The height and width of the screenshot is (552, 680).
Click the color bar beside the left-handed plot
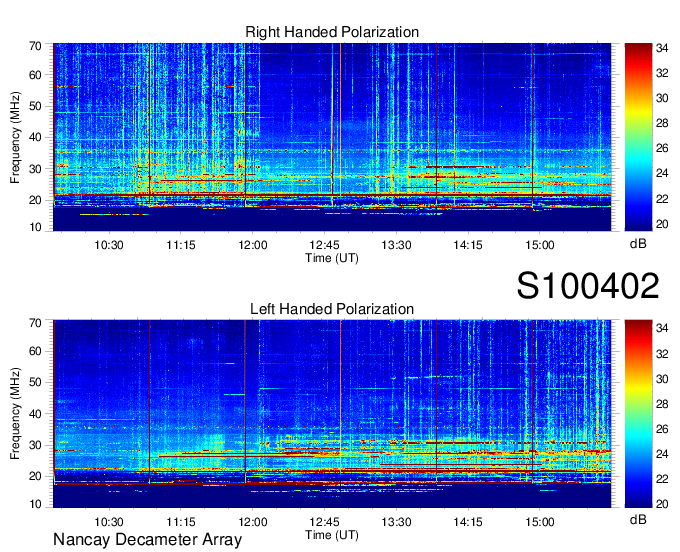(638, 414)
